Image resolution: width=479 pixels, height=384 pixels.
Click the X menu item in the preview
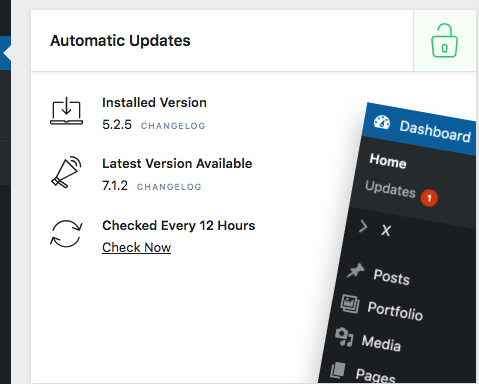pyautogui.click(x=386, y=230)
